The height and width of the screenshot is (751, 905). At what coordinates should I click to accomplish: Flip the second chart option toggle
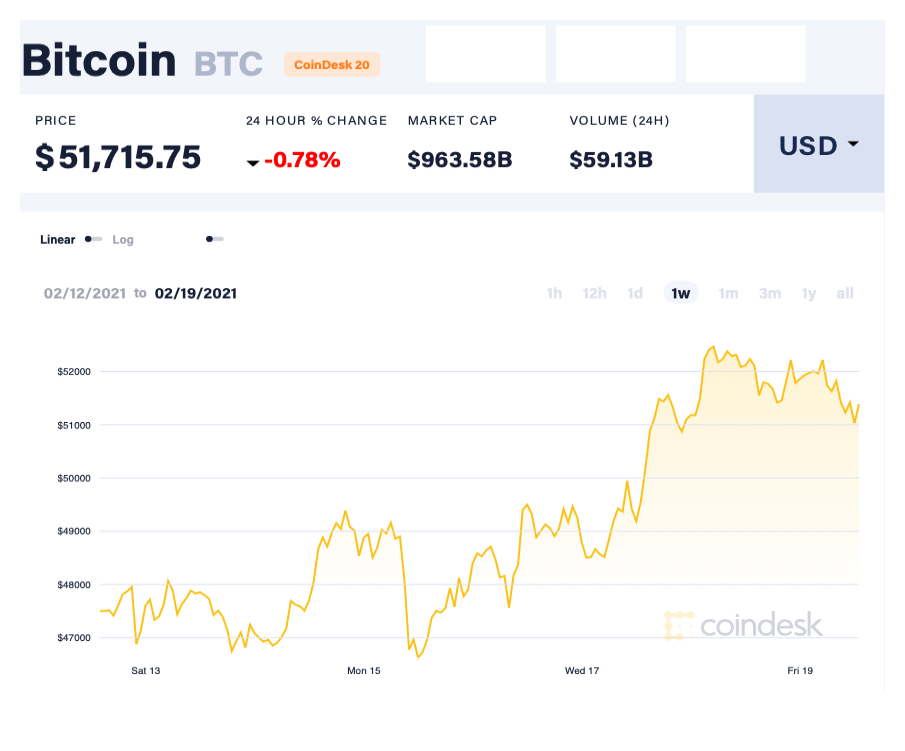pos(214,240)
